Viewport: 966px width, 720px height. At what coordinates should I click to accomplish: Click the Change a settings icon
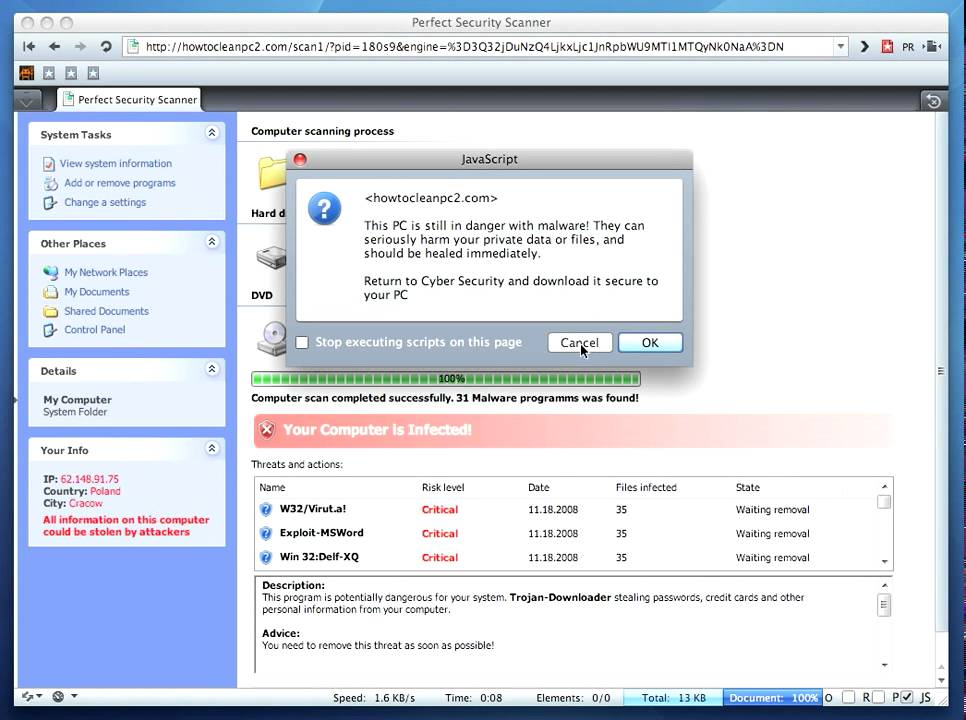50,203
